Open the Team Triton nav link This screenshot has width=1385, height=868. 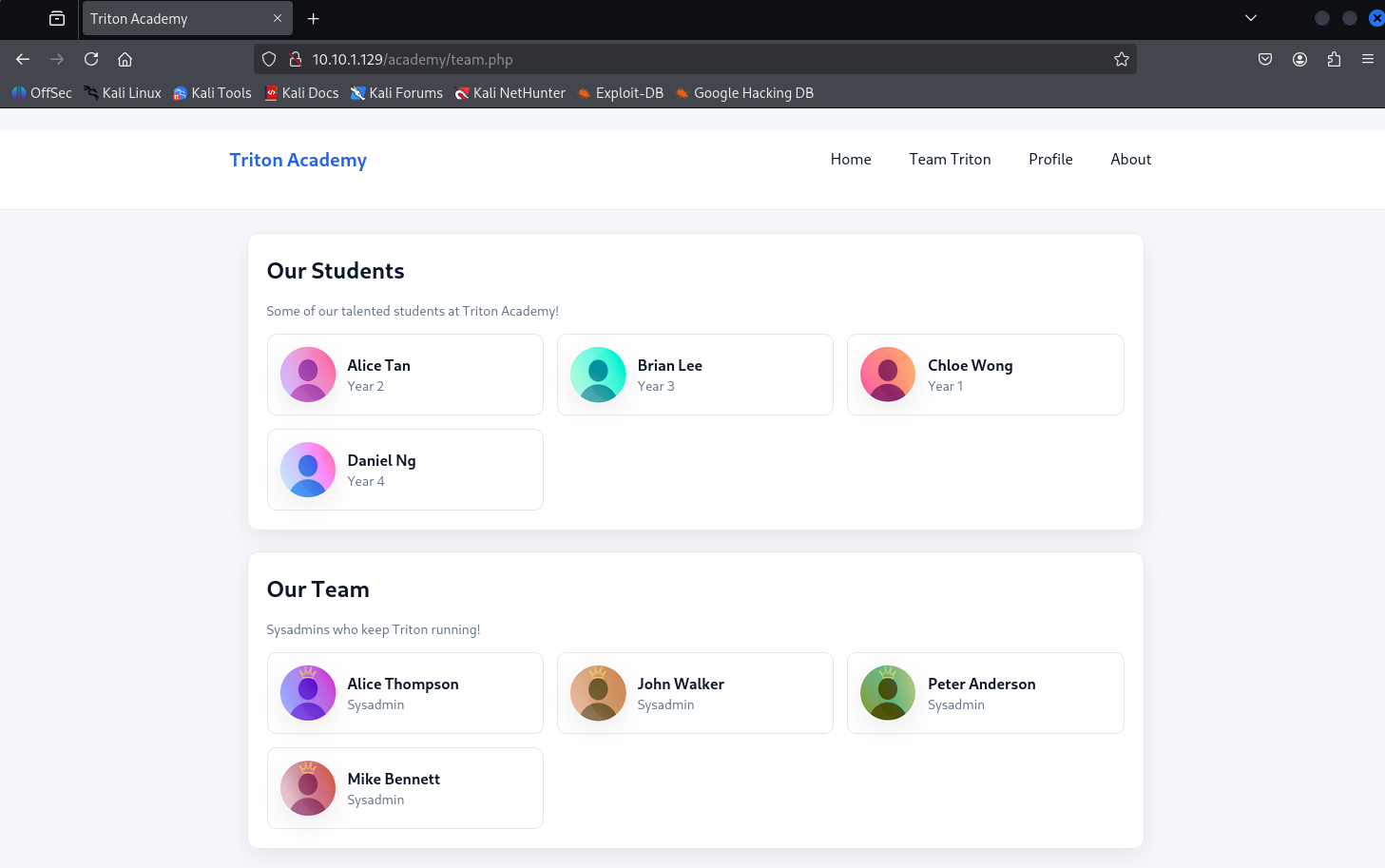pos(949,159)
